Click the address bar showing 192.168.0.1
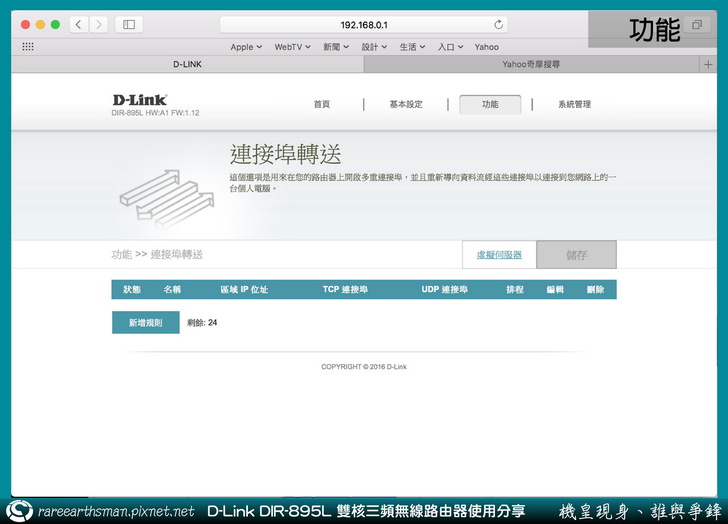Image resolution: width=728 pixels, height=524 pixels. [364, 24]
